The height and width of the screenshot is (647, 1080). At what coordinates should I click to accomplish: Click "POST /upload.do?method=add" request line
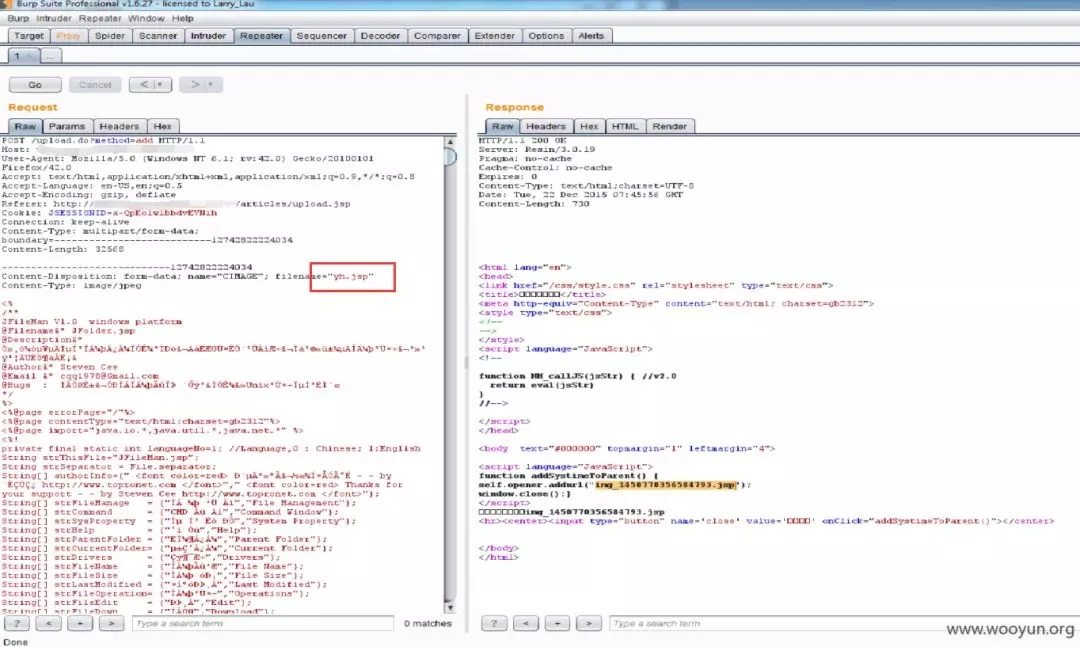pos(103,141)
